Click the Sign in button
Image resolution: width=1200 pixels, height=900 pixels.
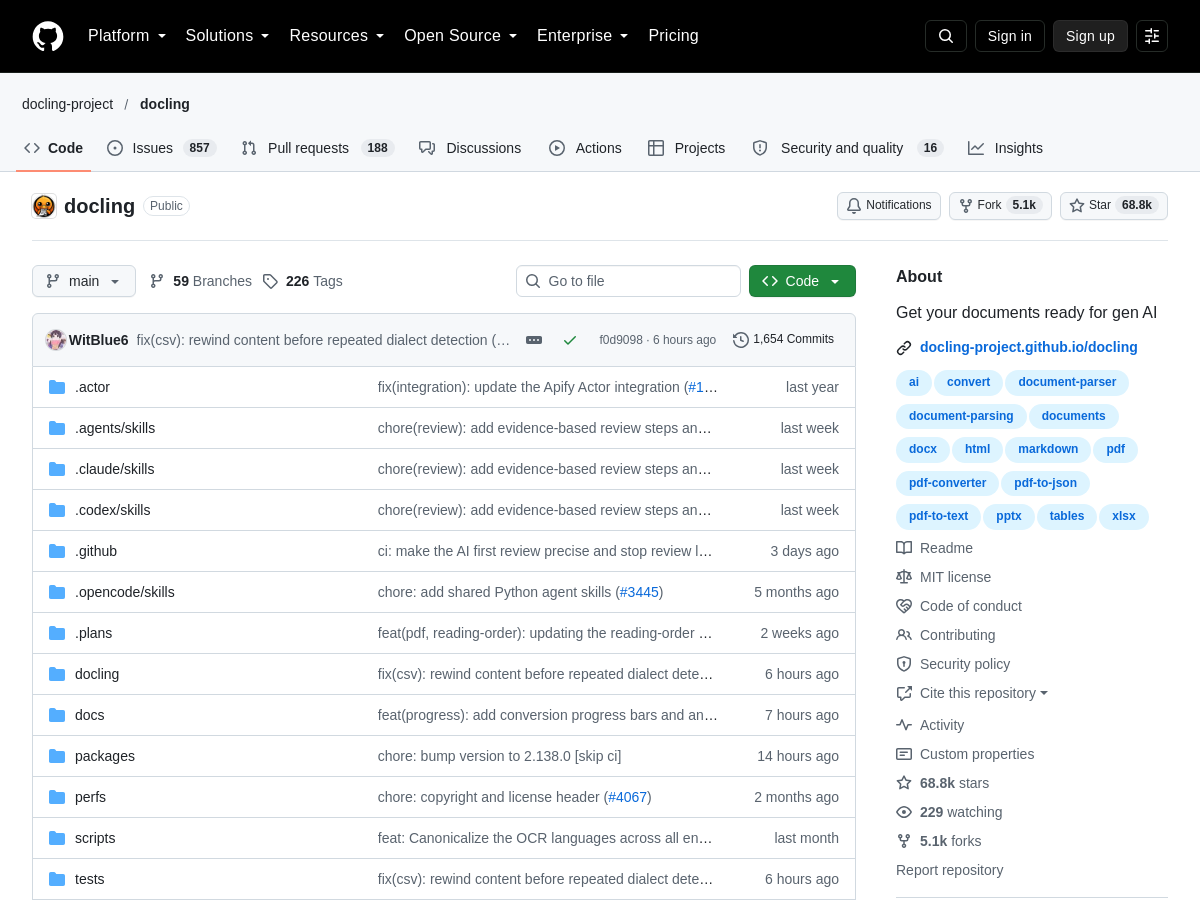coord(1010,36)
